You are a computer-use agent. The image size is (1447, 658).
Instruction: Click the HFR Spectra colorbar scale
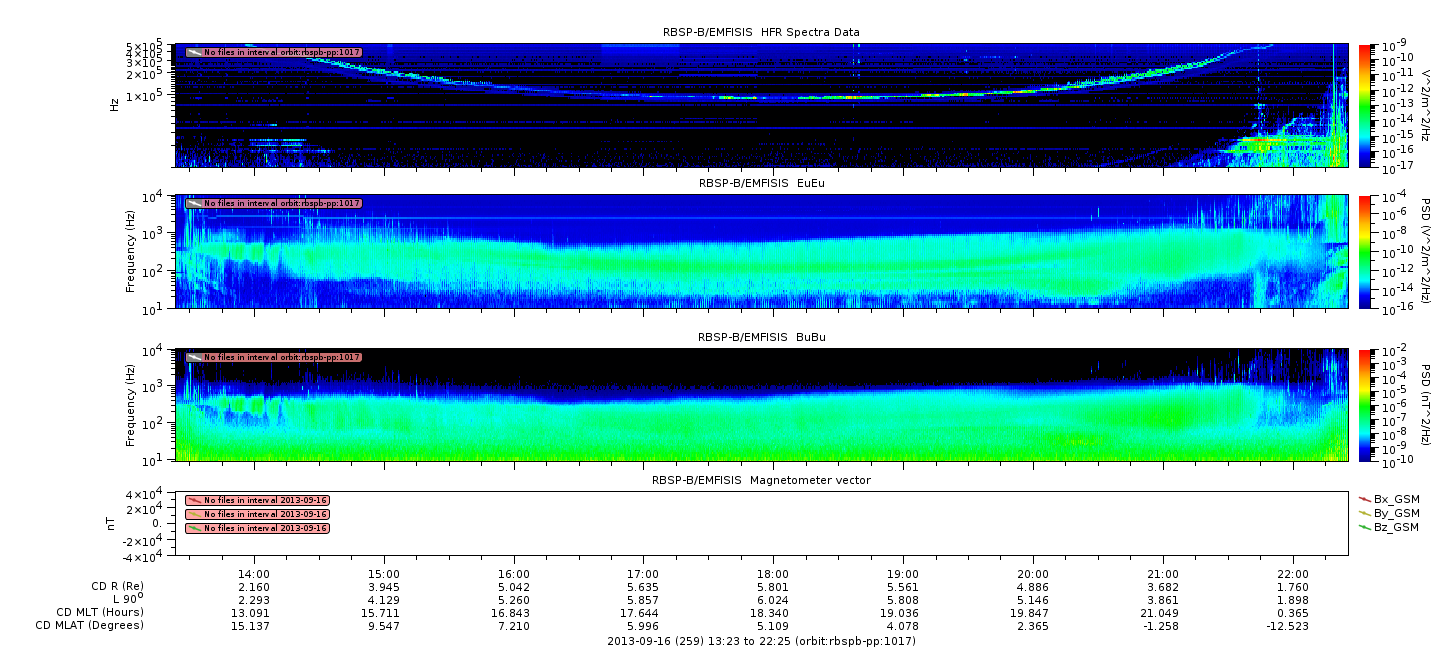(x=1364, y=105)
